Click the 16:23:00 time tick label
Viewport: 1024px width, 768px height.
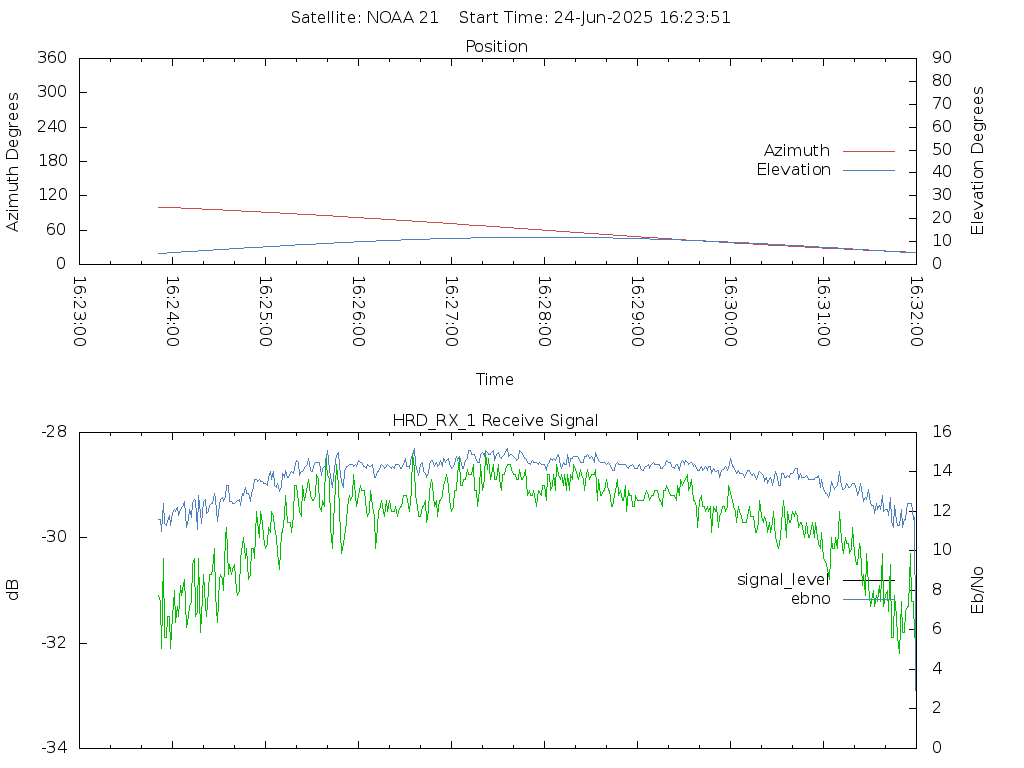79,312
